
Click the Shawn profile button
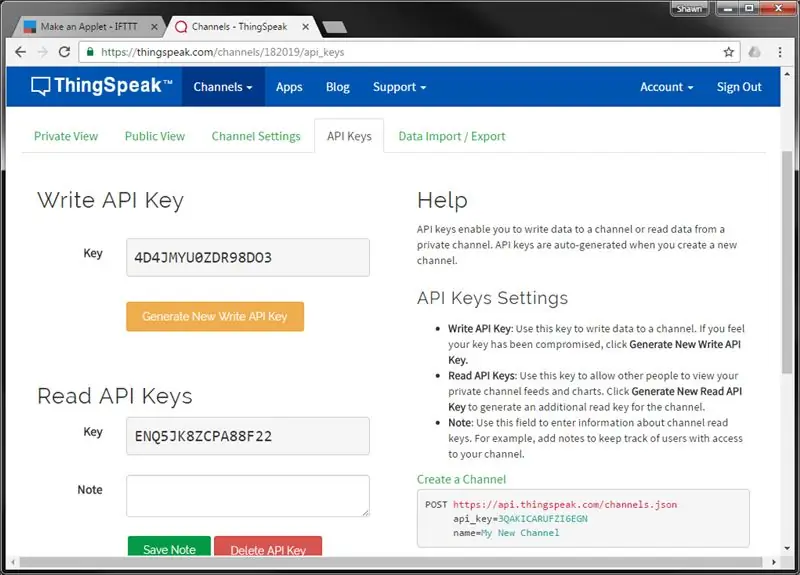(689, 9)
